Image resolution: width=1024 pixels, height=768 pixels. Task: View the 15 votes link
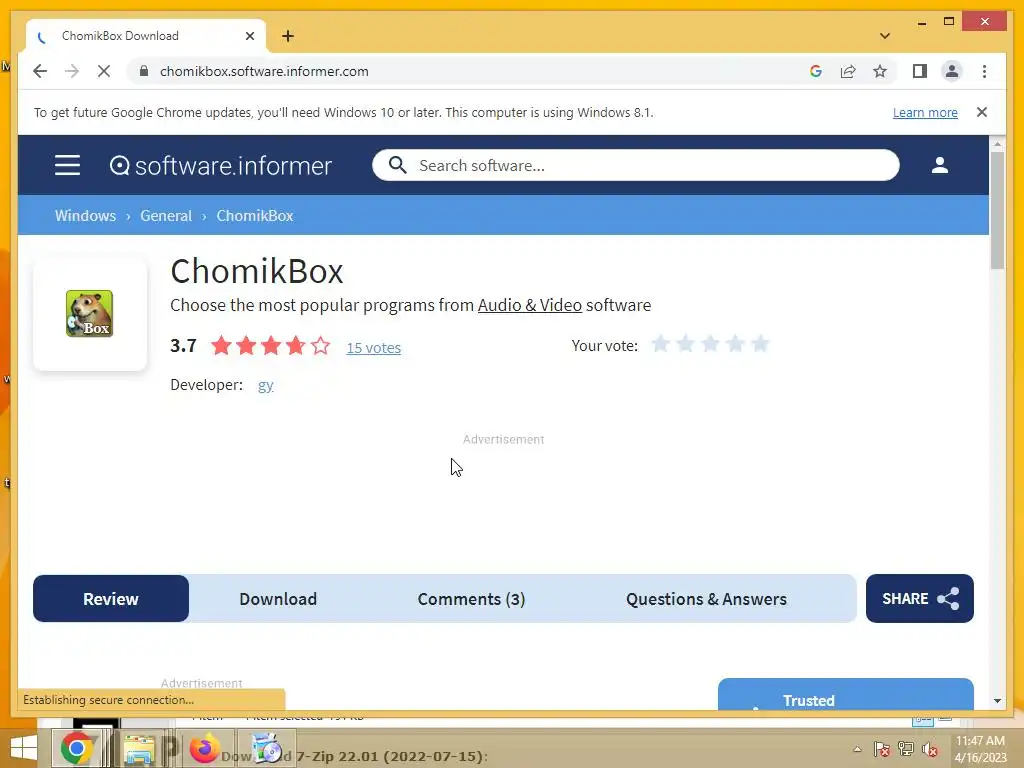[x=374, y=347]
